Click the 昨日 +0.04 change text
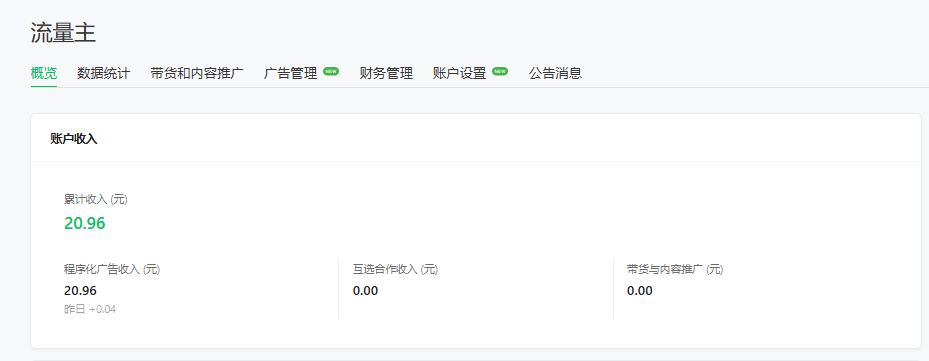 tap(90, 309)
